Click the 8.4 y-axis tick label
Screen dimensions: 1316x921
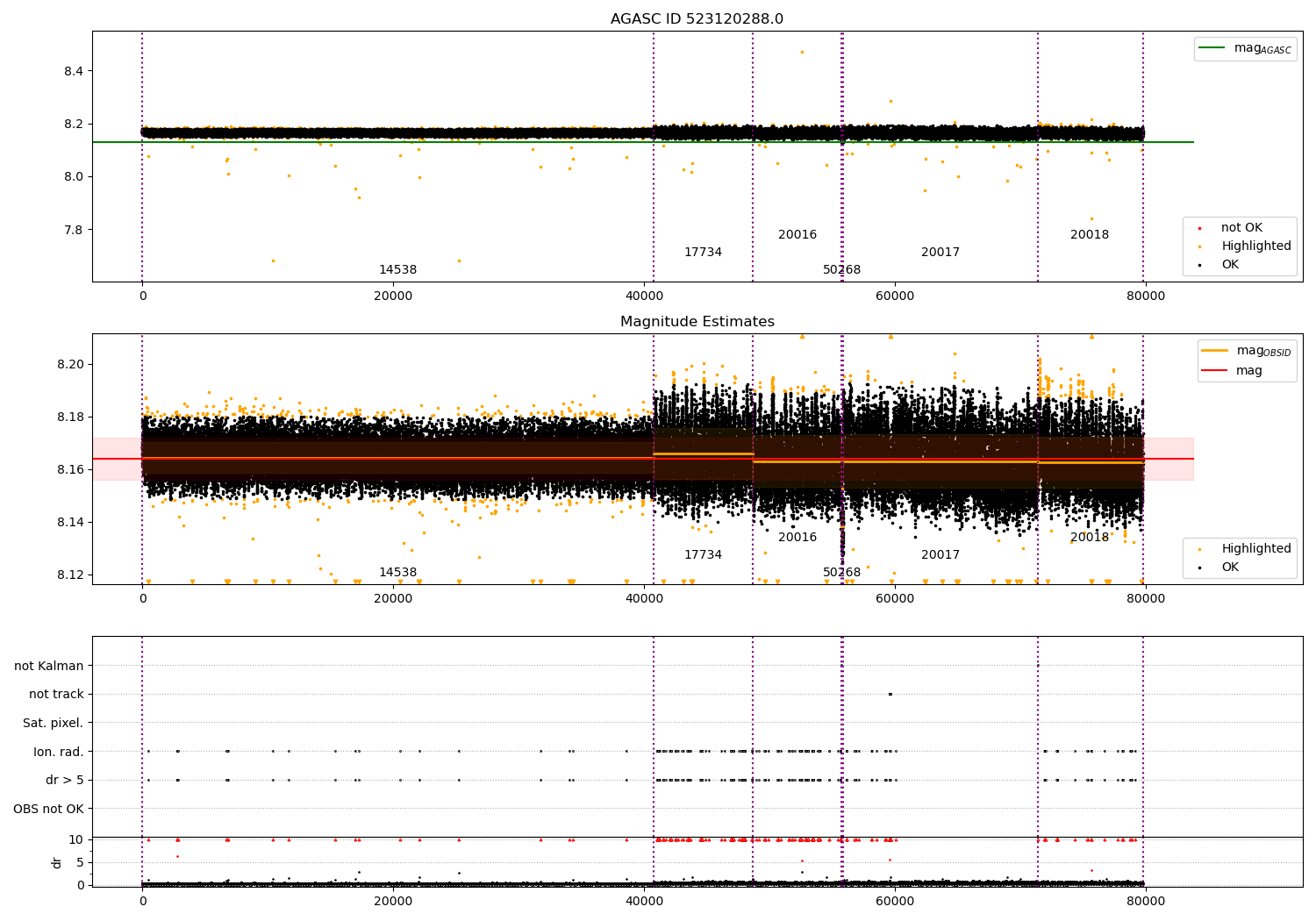(74, 71)
